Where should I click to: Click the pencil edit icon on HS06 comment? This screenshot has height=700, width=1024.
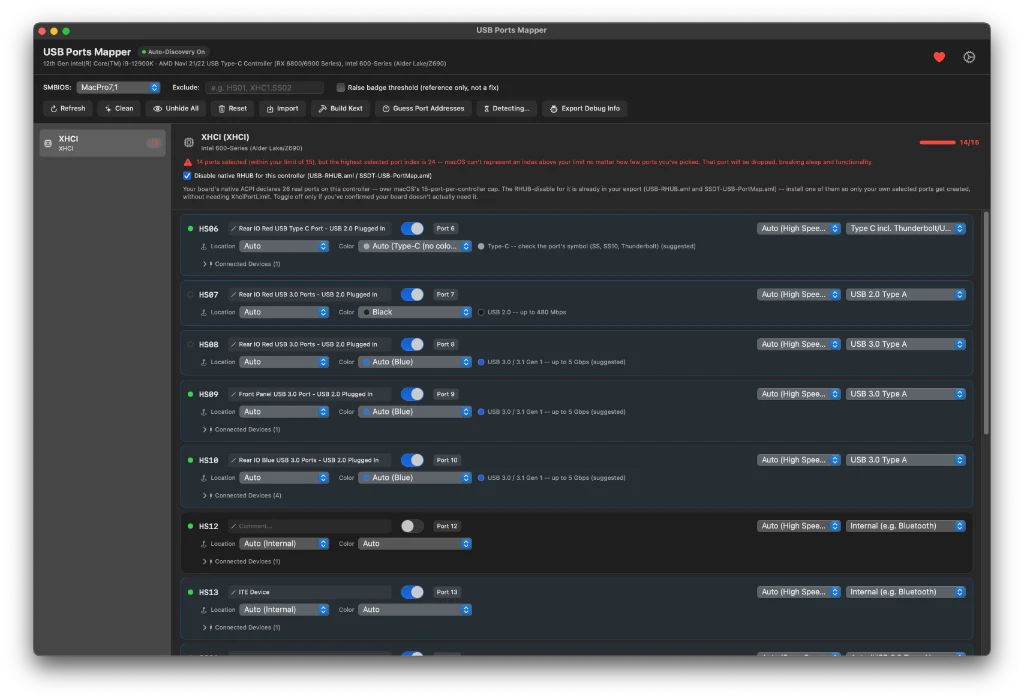233,229
